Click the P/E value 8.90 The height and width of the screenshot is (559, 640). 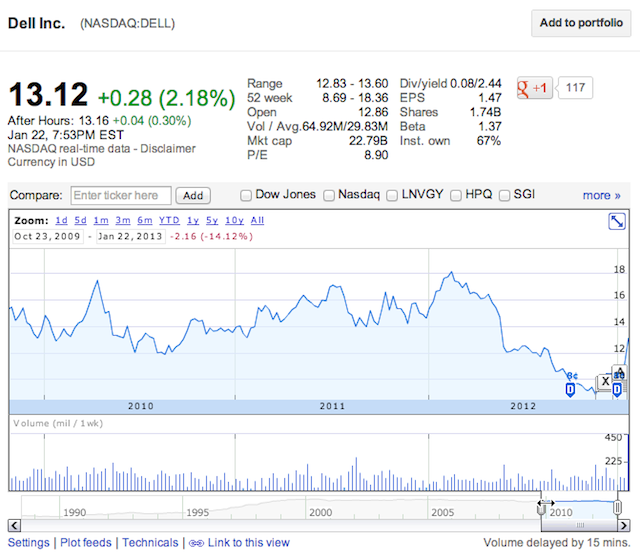click(x=376, y=155)
